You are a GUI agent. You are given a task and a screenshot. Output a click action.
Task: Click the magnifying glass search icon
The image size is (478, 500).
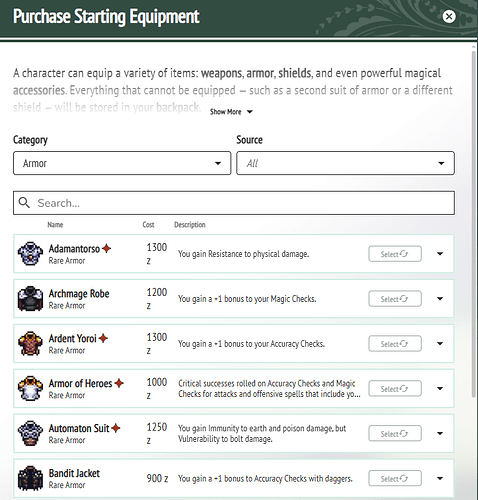[x=24, y=202]
